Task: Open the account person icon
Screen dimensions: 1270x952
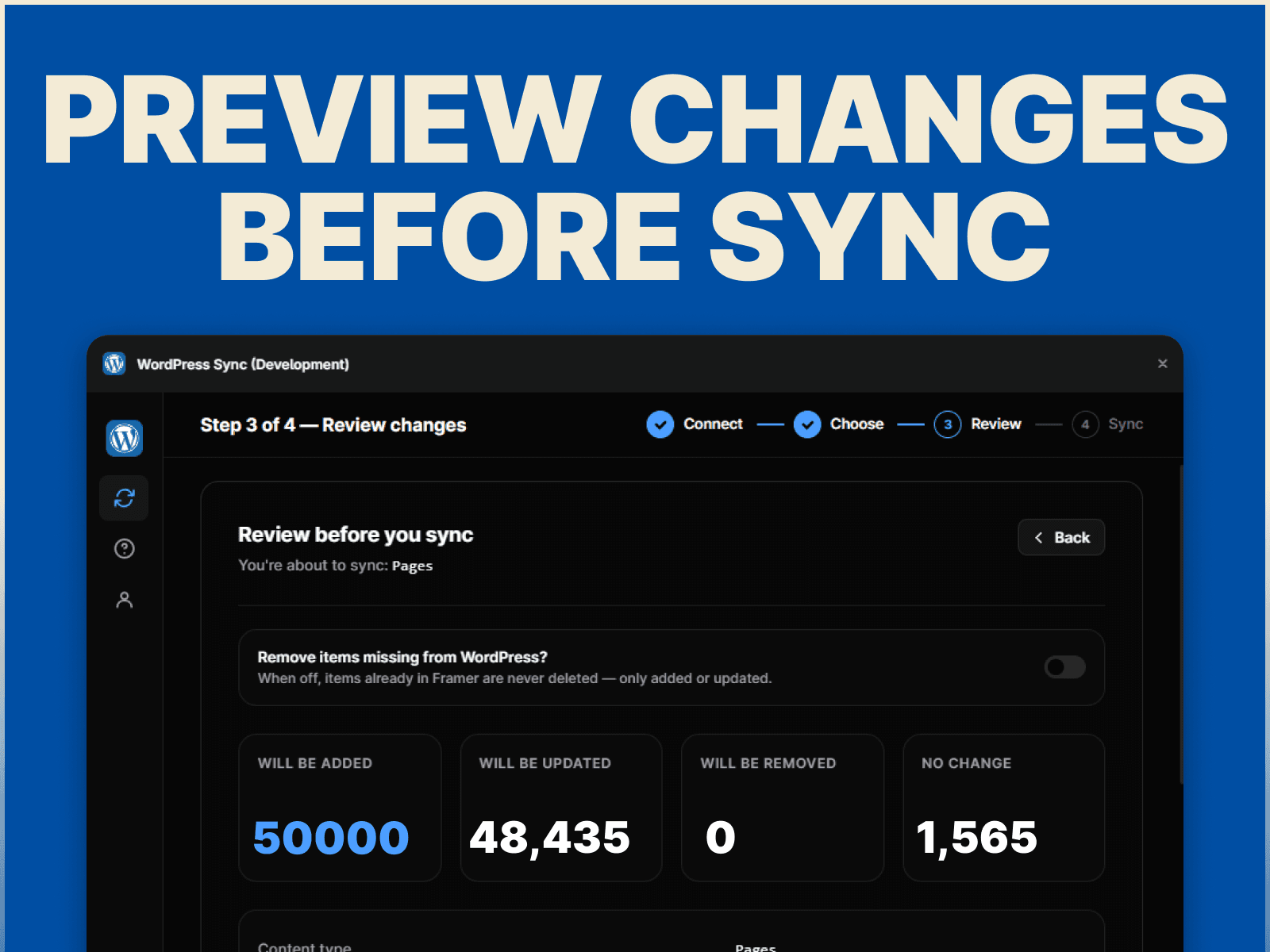Action: (x=125, y=600)
